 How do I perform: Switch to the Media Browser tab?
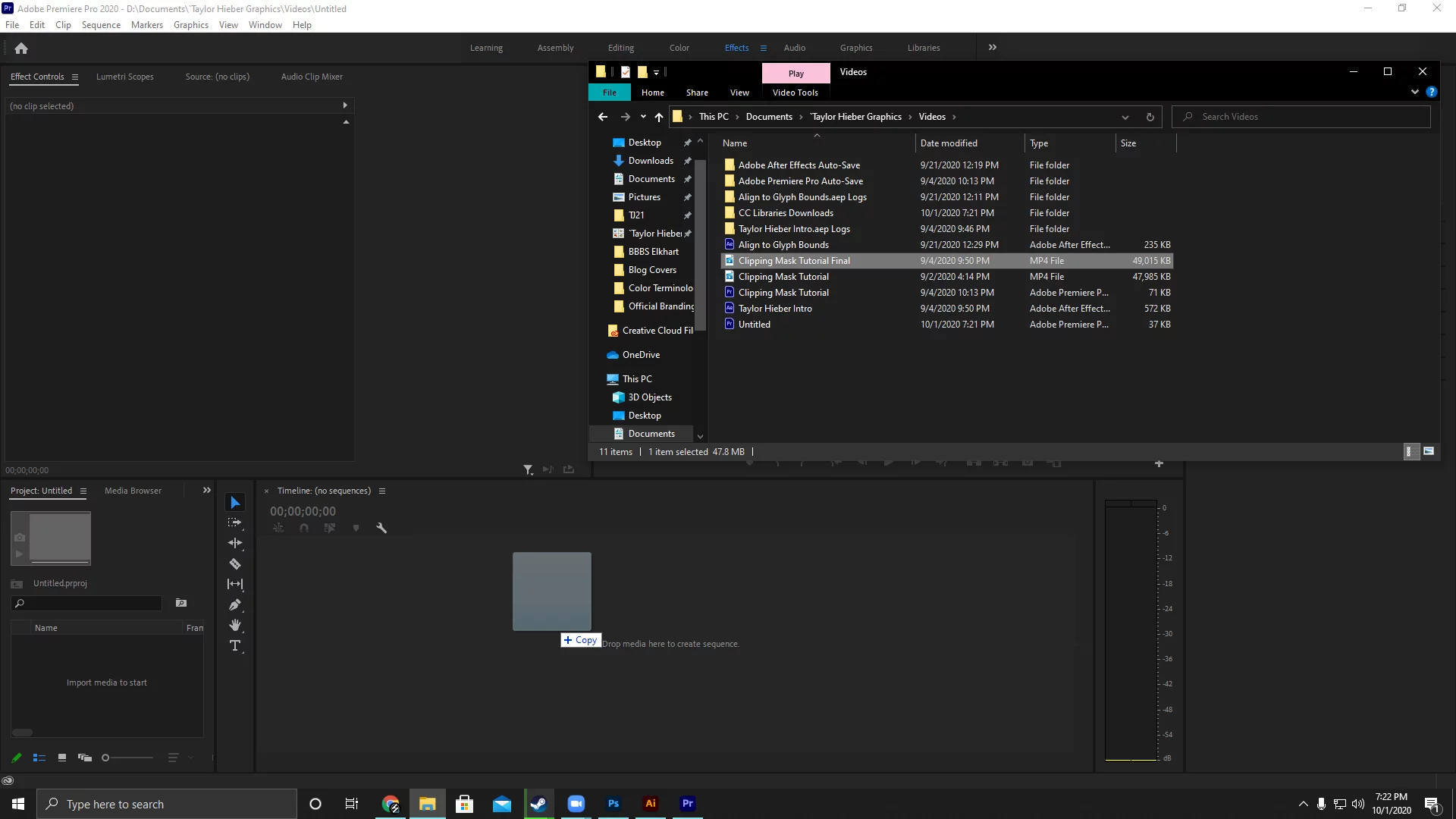[133, 491]
